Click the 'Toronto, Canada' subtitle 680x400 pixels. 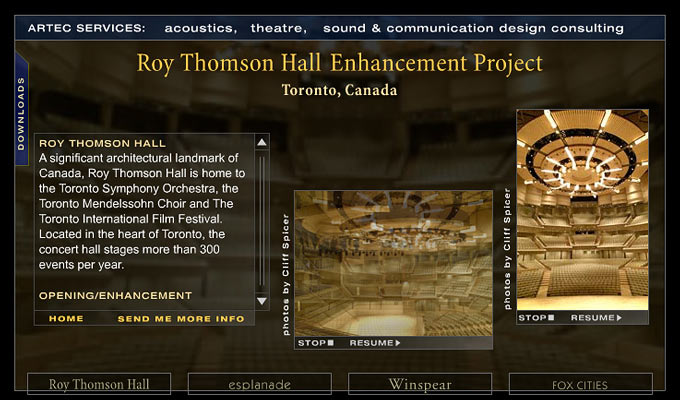[339, 90]
